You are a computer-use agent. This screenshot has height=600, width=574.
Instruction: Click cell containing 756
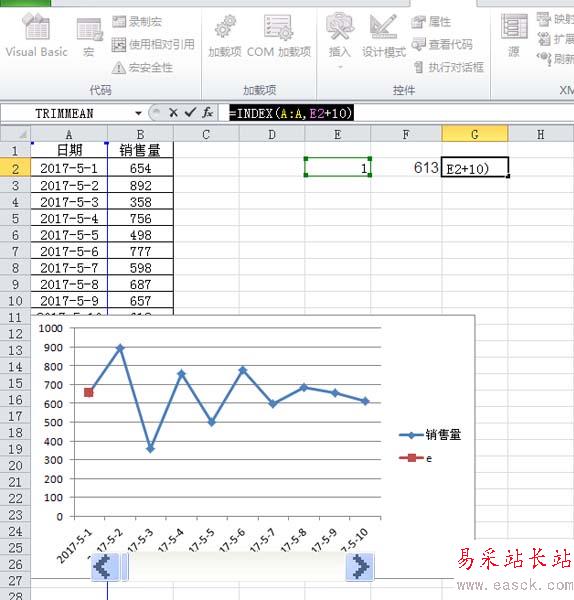point(140,218)
